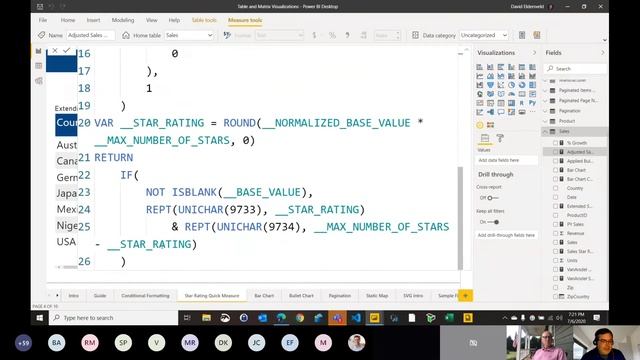Click the 'Add data fields here' well
Screen dimensions: 640x360
(507, 160)
